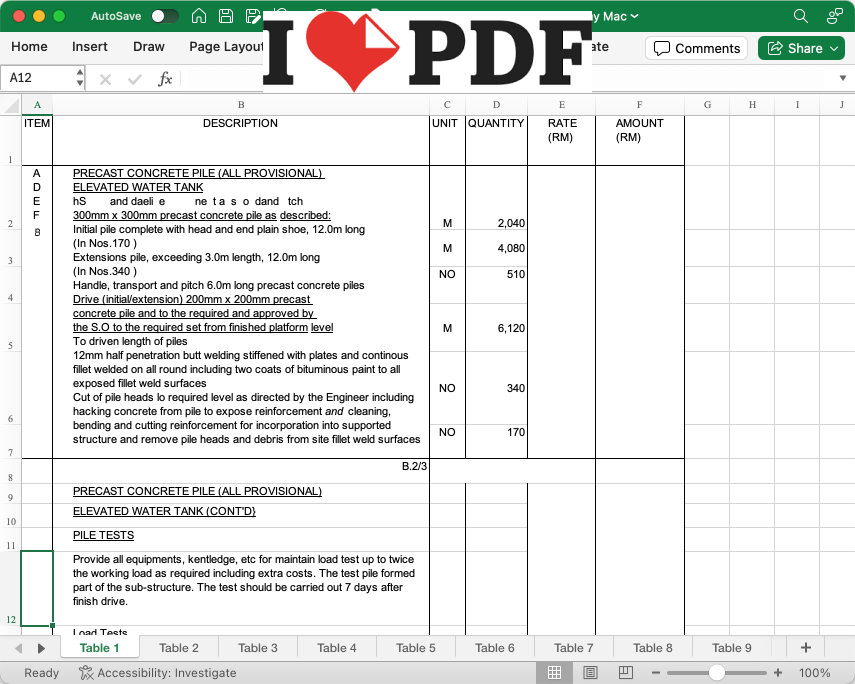Viewport: 855px width, 684px height.
Task: Open the Insert ribbon tab
Action: click(90, 47)
